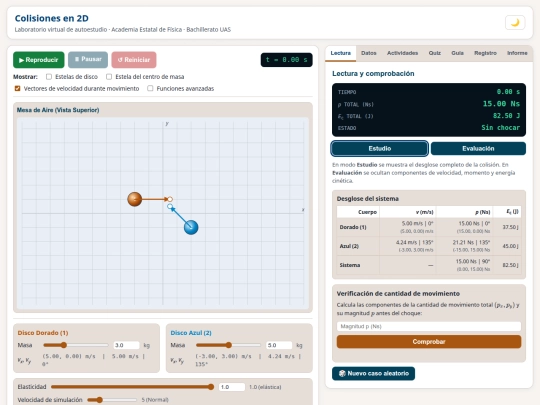This screenshot has width=540, height=405.
Task: Click the Mesa de Aire (Vista Superior) heading
Action: [58, 110]
